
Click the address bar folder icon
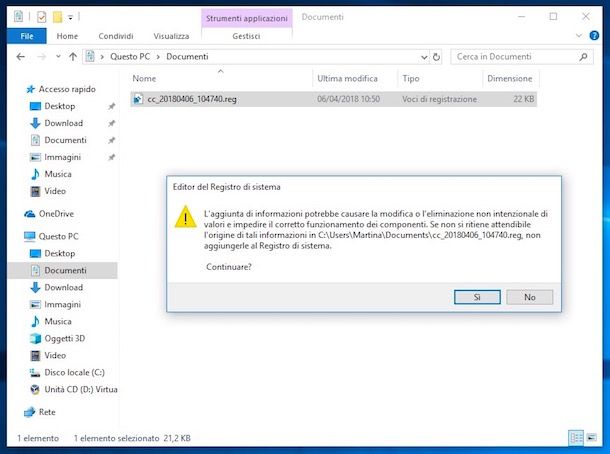coord(90,57)
